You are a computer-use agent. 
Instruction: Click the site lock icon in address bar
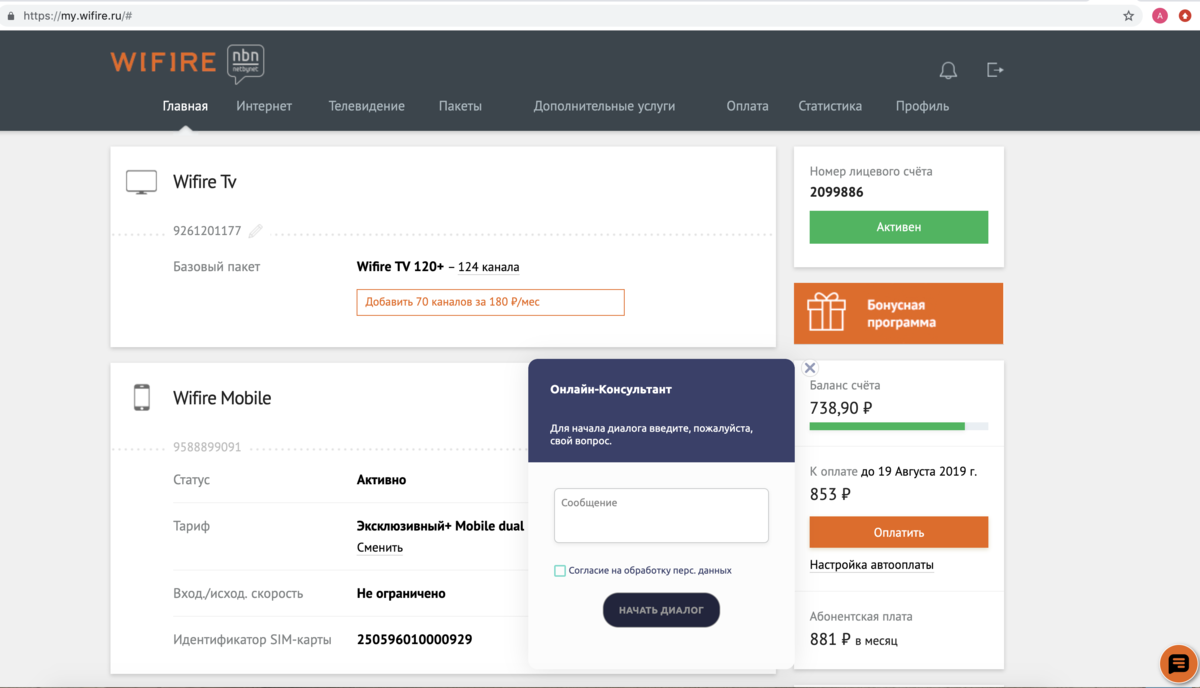(x=11, y=16)
